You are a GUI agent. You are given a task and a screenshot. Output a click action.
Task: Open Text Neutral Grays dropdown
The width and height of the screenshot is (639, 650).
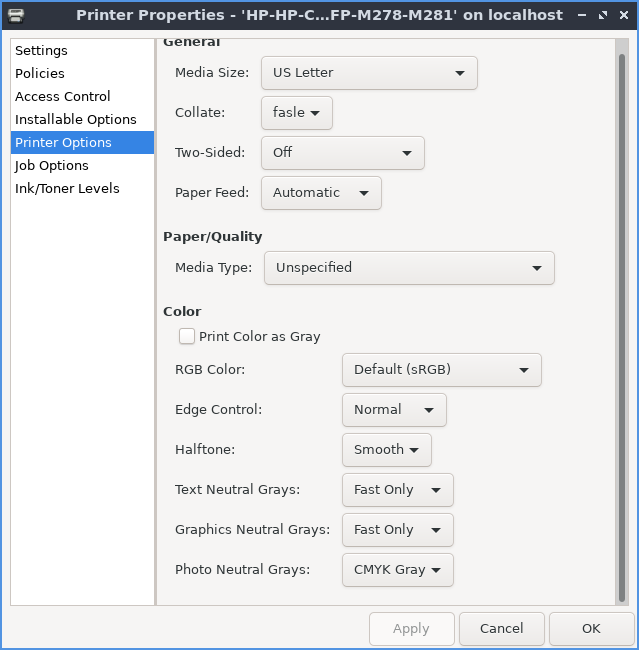397,490
